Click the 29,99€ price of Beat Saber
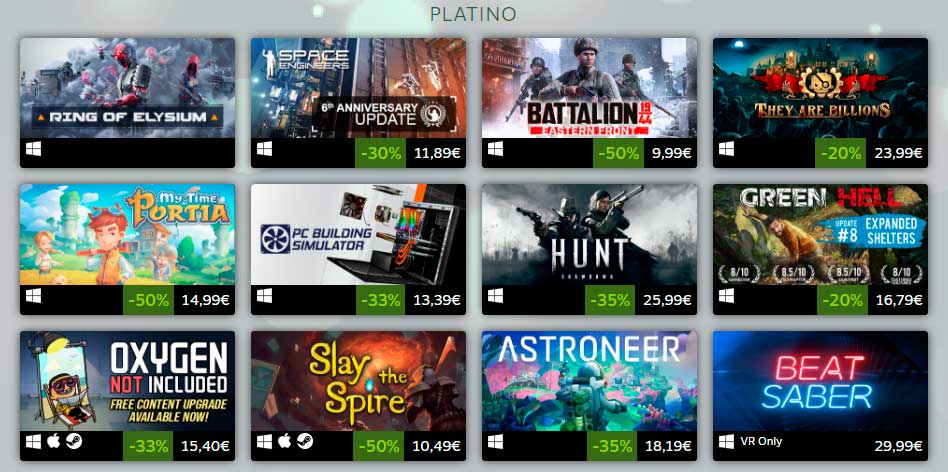The width and height of the screenshot is (948, 472). [898, 446]
